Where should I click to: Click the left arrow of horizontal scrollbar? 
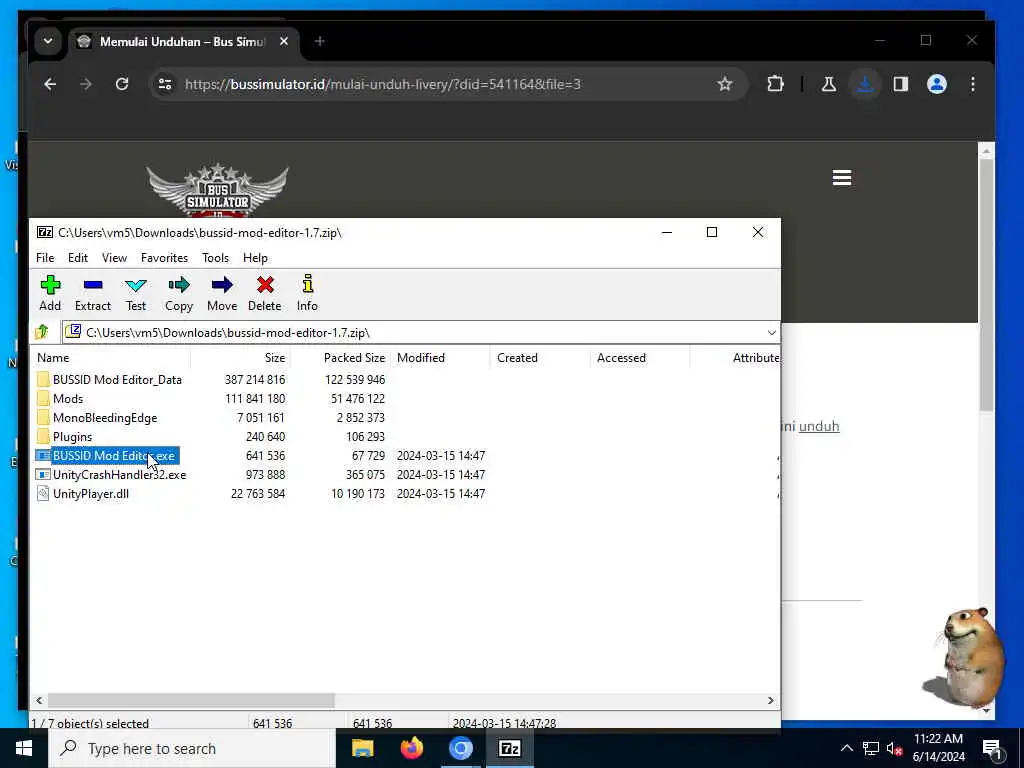tap(39, 700)
